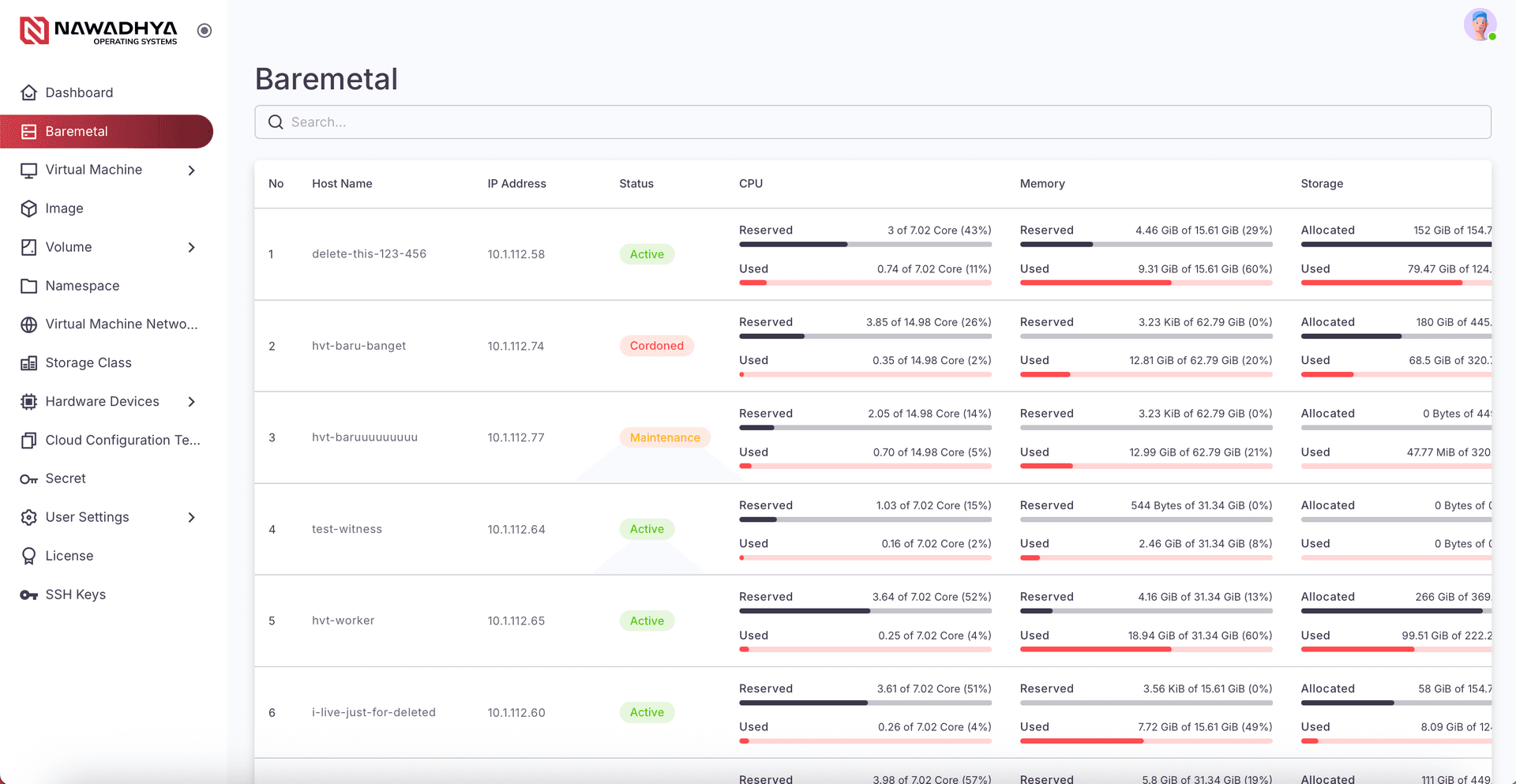The width and height of the screenshot is (1516, 784).
Task: Click the Cloud Configuration Template copy icon
Action: [29, 441]
